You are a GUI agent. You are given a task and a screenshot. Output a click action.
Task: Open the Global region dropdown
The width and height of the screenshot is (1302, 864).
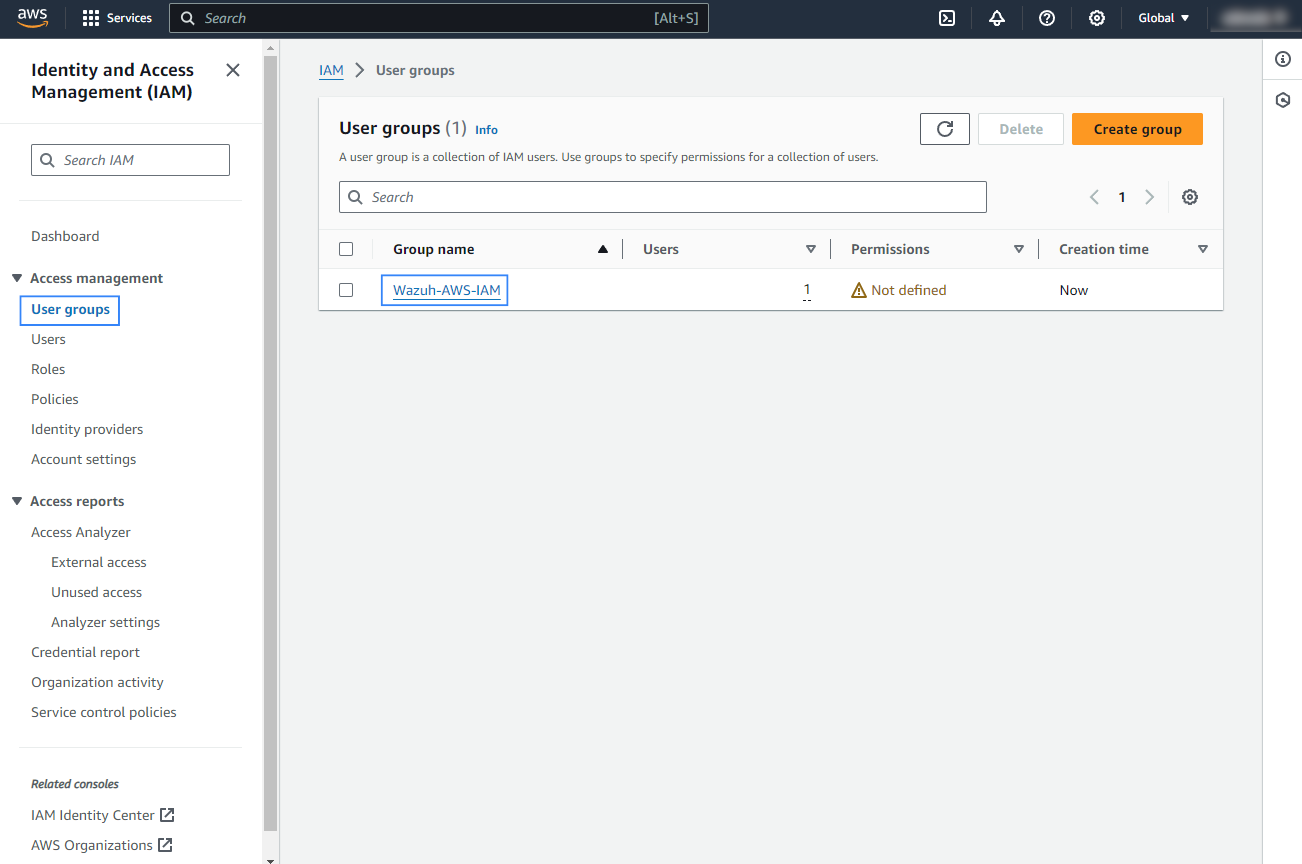pos(1164,18)
